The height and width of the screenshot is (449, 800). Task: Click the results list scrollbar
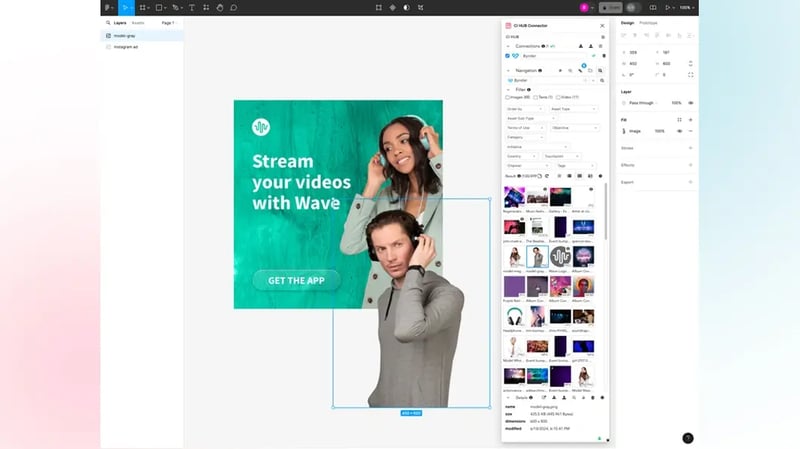(x=606, y=212)
